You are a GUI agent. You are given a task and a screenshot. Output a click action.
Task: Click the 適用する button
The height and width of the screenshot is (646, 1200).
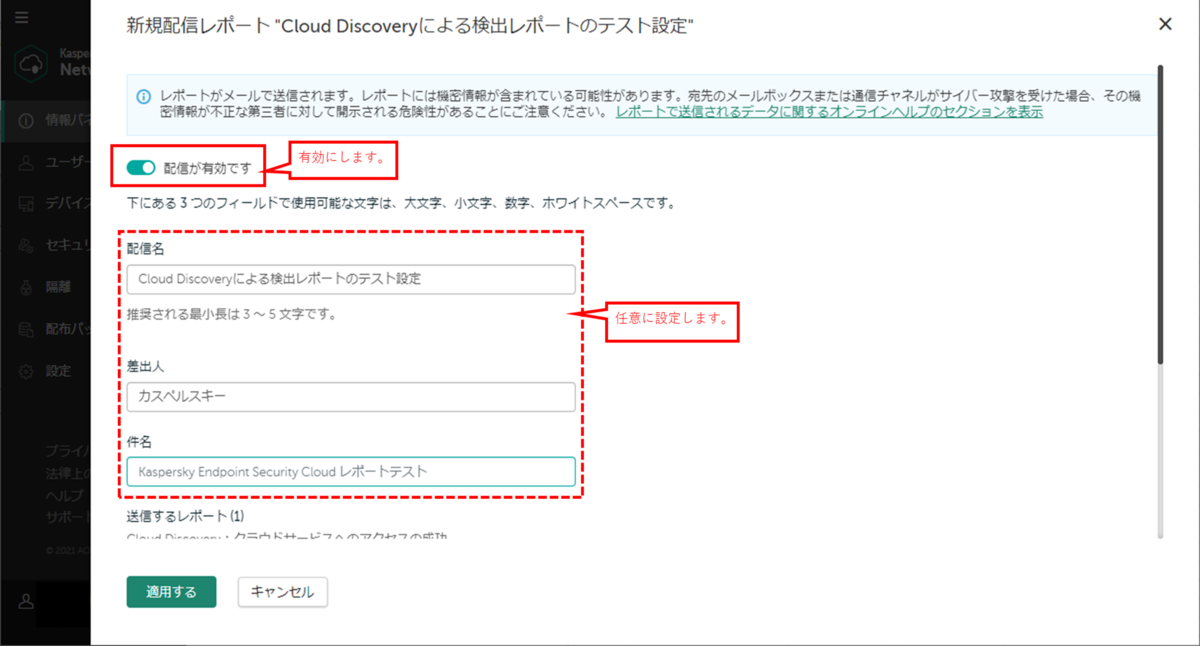click(x=171, y=592)
